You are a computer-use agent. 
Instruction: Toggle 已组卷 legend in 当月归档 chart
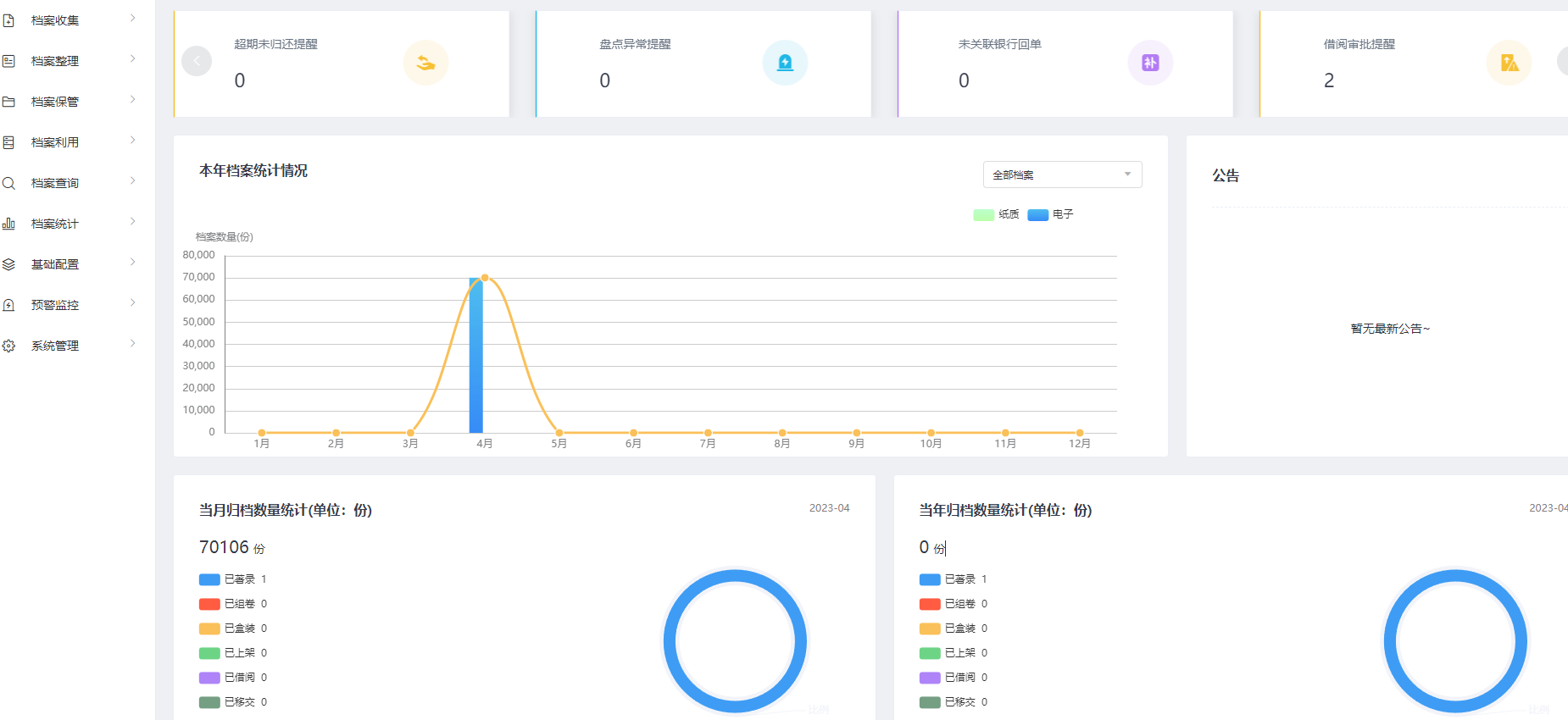pos(233,604)
